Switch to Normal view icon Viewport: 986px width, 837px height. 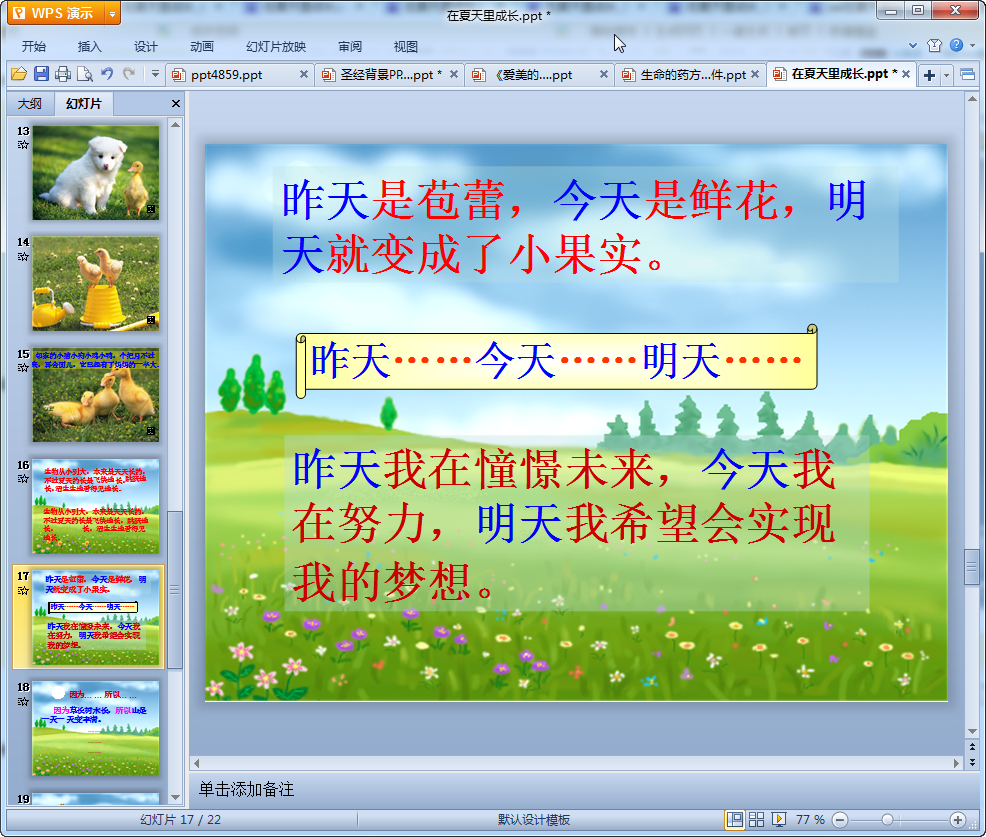(734, 819)
